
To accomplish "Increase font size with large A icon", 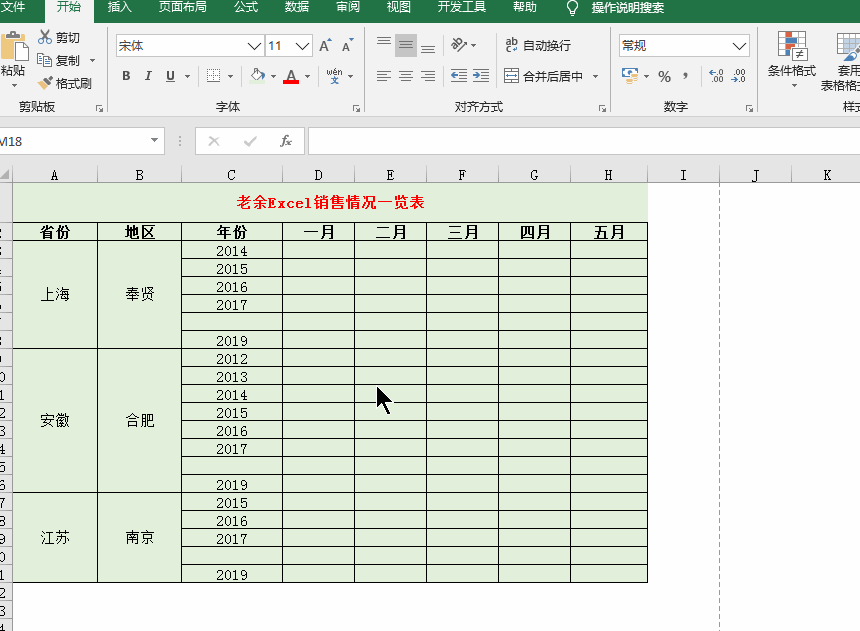I will (325, 46).
